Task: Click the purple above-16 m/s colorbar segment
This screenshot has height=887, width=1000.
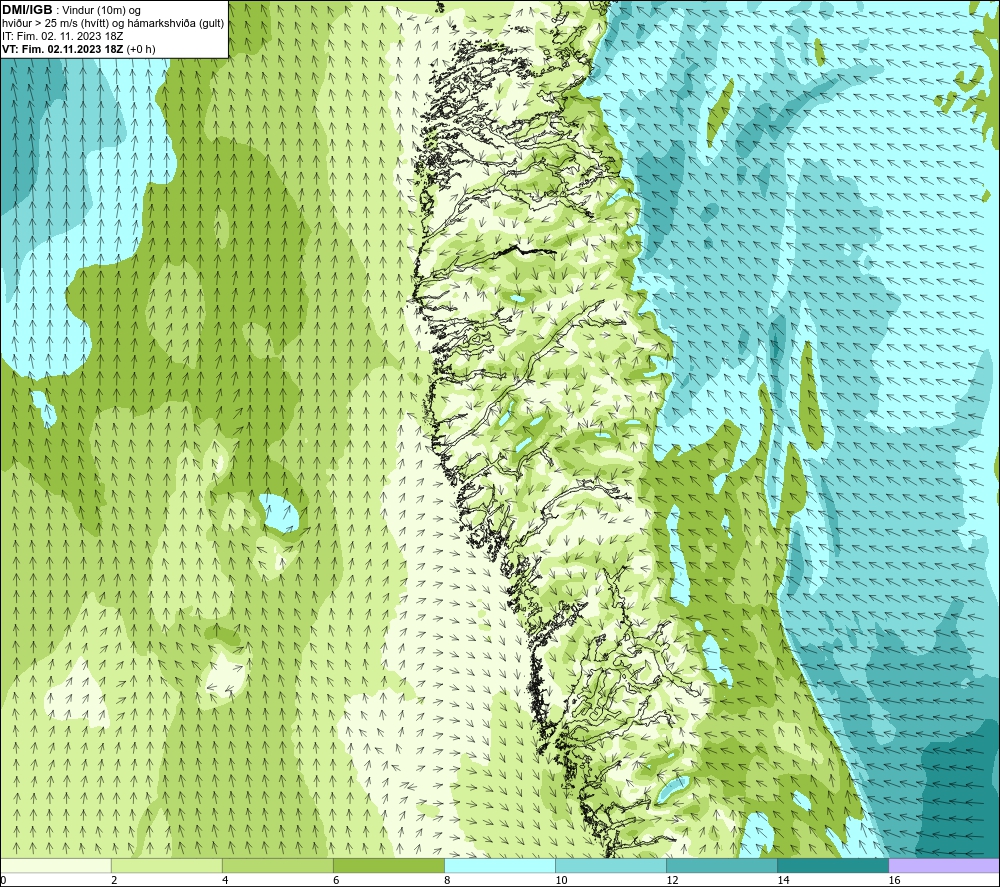Action: click(x=944, y=865)
